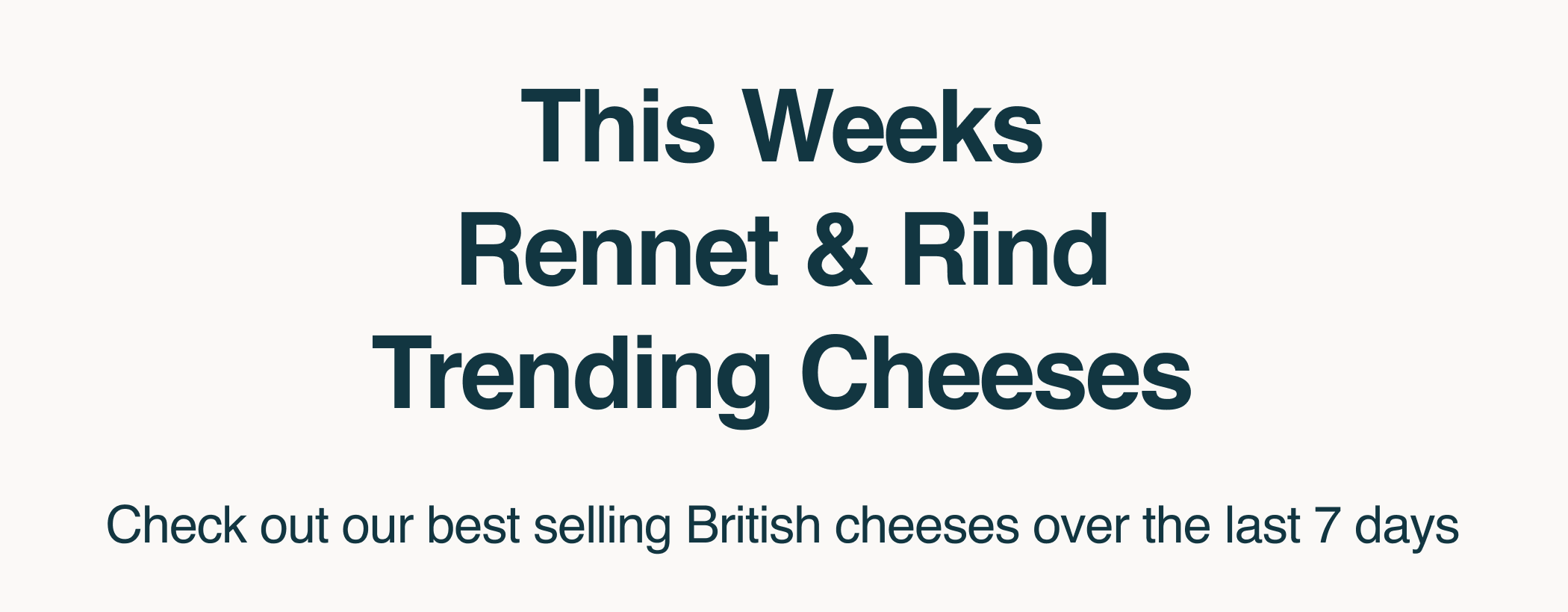Click the number "7" in the subtitle
This screenshot has width=1568, height=612.
tap(1328, 526)
